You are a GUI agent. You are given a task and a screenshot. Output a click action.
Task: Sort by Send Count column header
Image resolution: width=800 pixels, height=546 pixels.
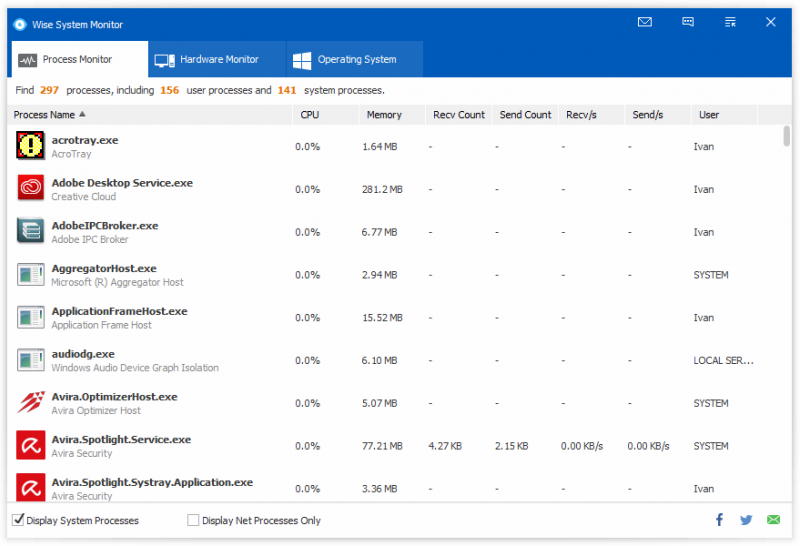pyautogui.click(x=525, y=115)
